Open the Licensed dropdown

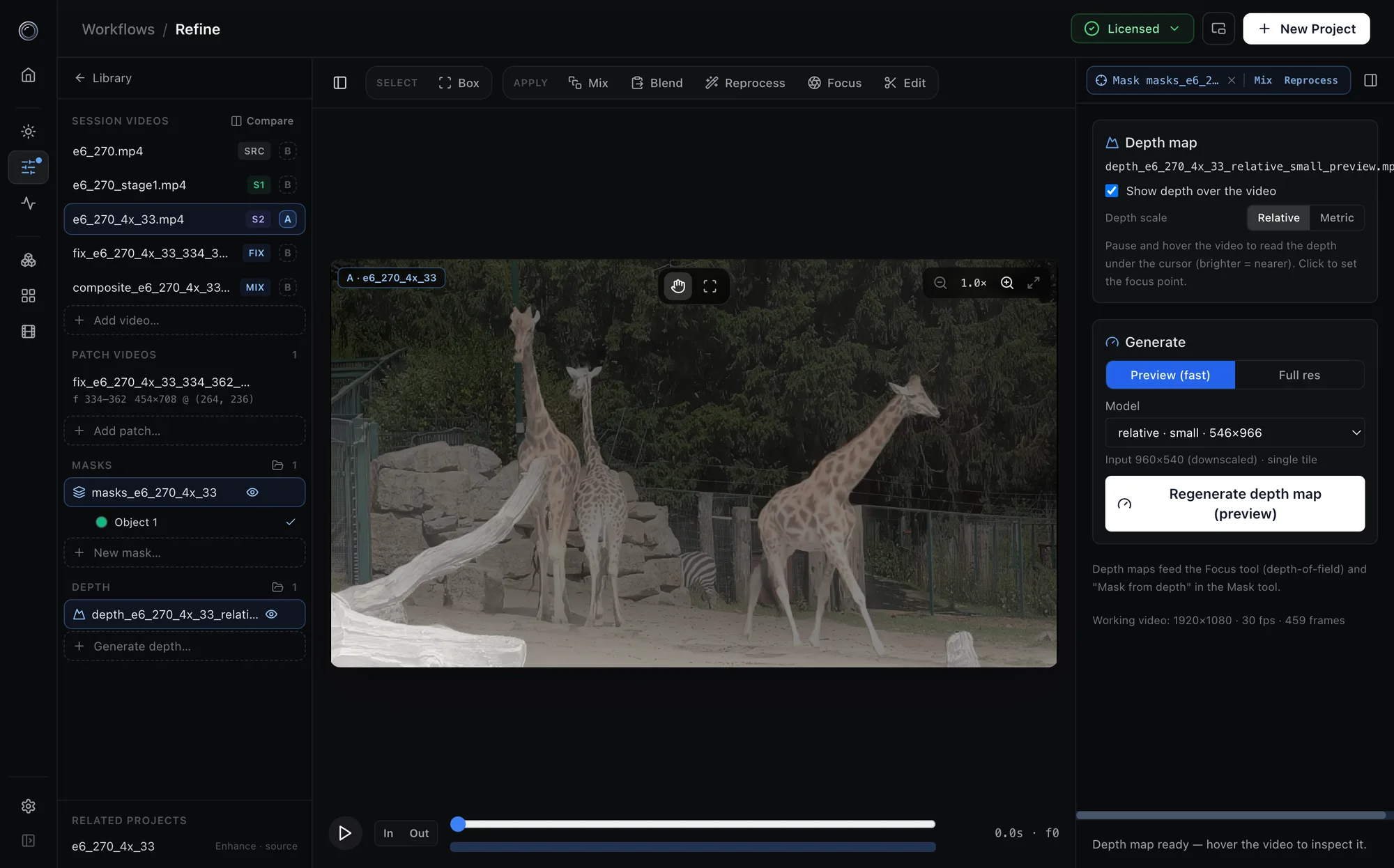coord(1132,29)
